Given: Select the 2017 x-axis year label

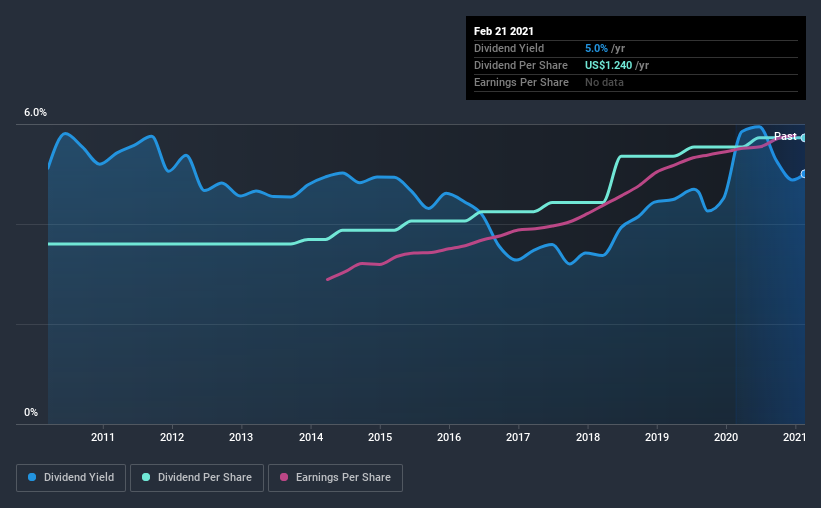Looking at the screenshot, I should pyautogui.click(x=518, y=437).
